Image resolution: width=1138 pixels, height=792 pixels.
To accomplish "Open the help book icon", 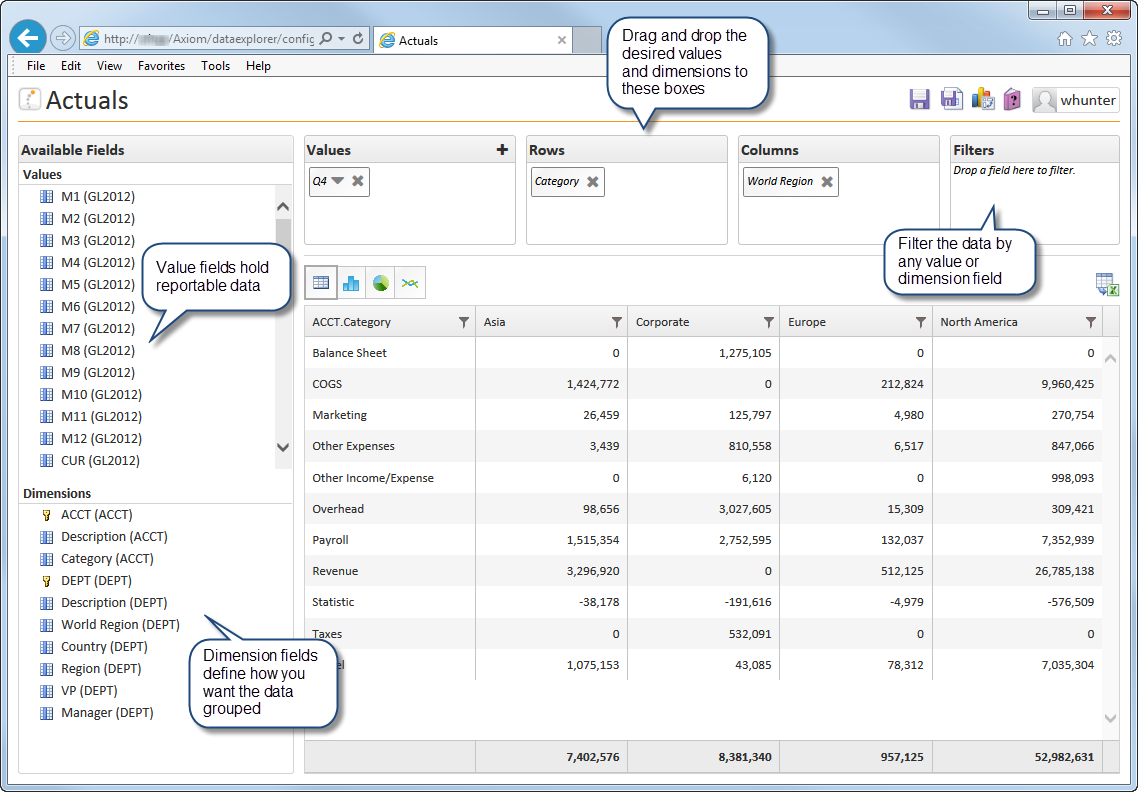I will 1012,99.
